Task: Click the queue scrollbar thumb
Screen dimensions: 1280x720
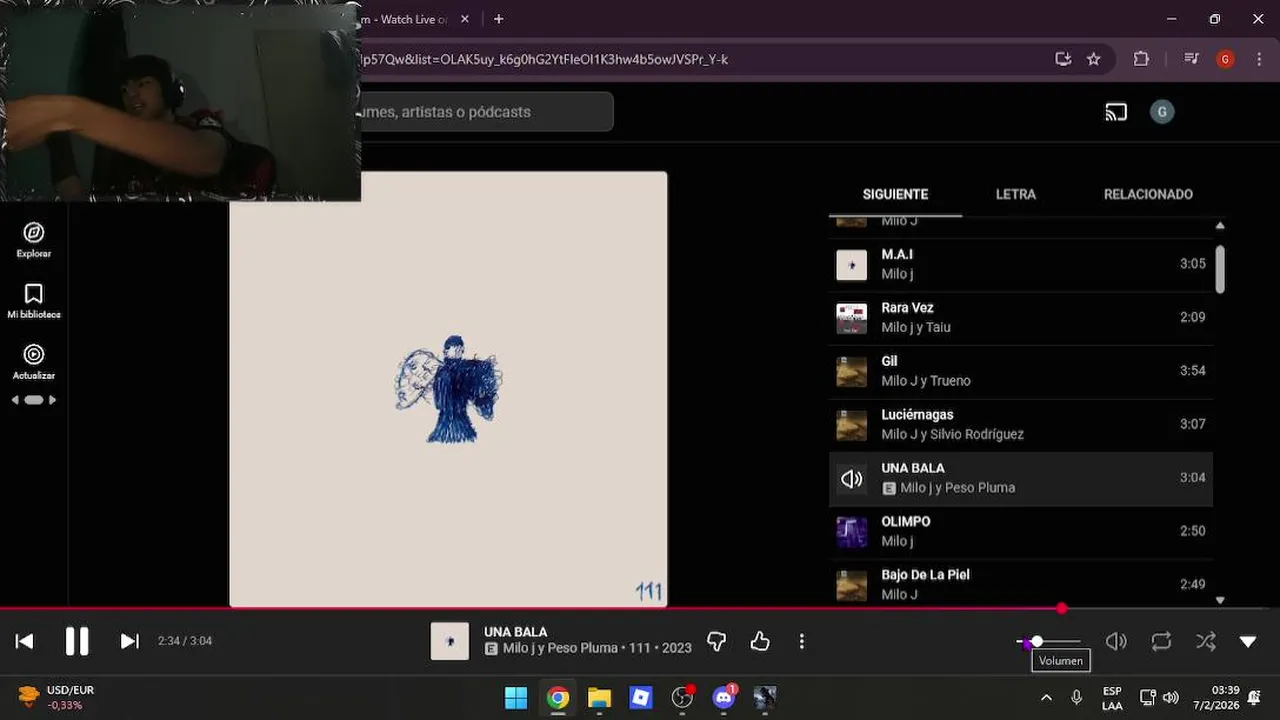Action: tap(1220, 268)
